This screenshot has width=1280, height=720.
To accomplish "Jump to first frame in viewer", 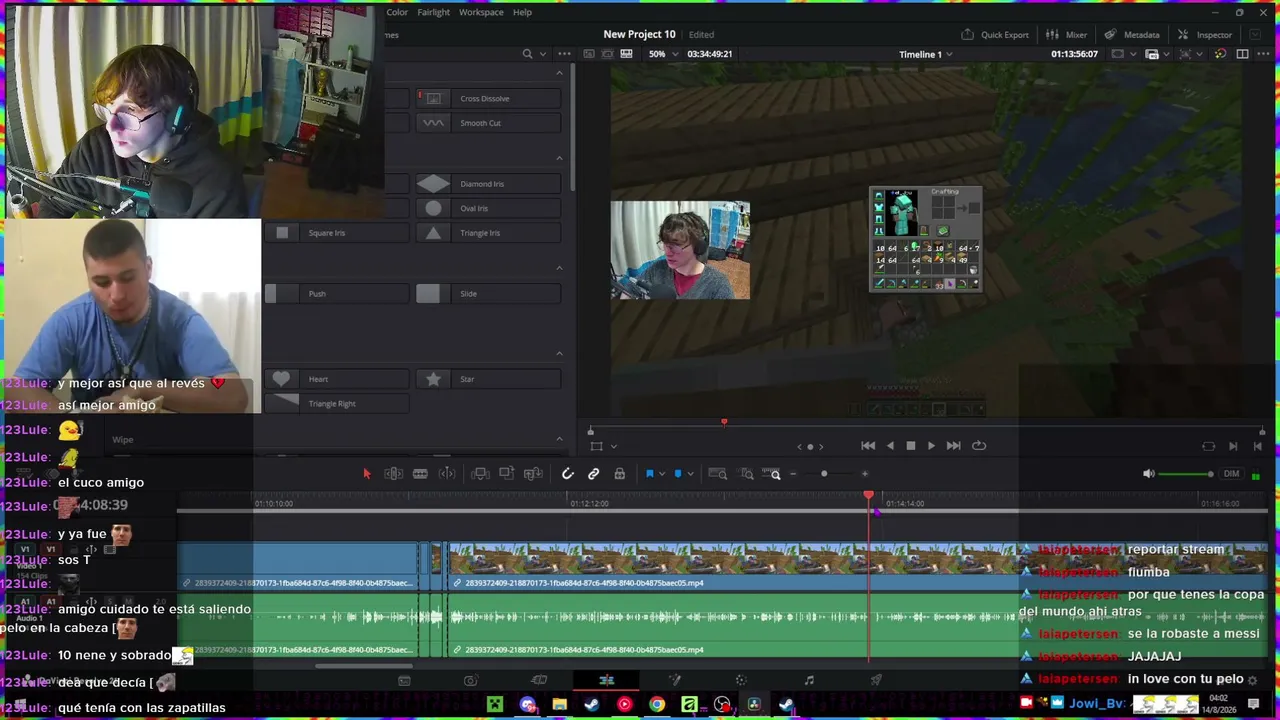I will (868, 446).
